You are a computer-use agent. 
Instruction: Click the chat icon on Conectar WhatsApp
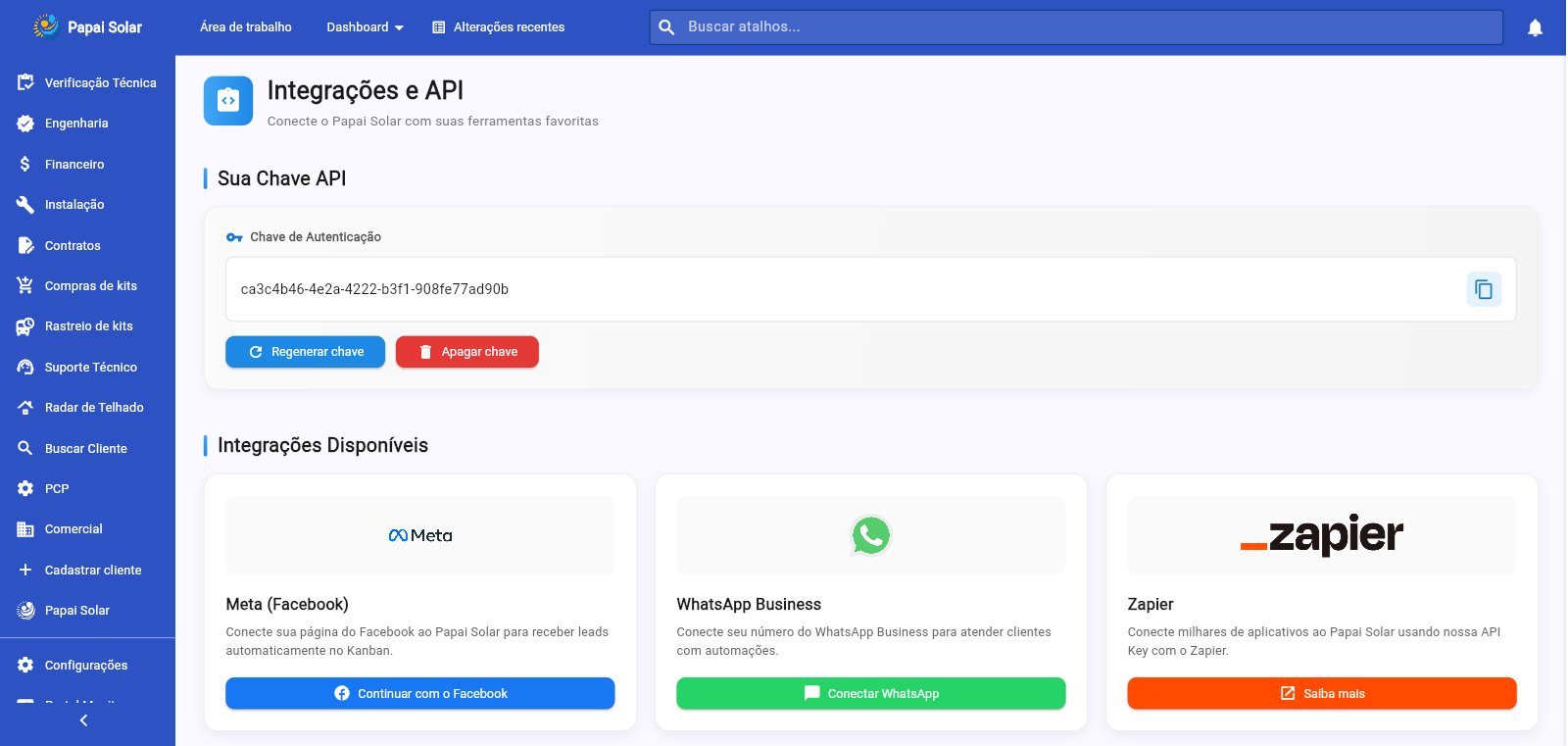point(812,693)
